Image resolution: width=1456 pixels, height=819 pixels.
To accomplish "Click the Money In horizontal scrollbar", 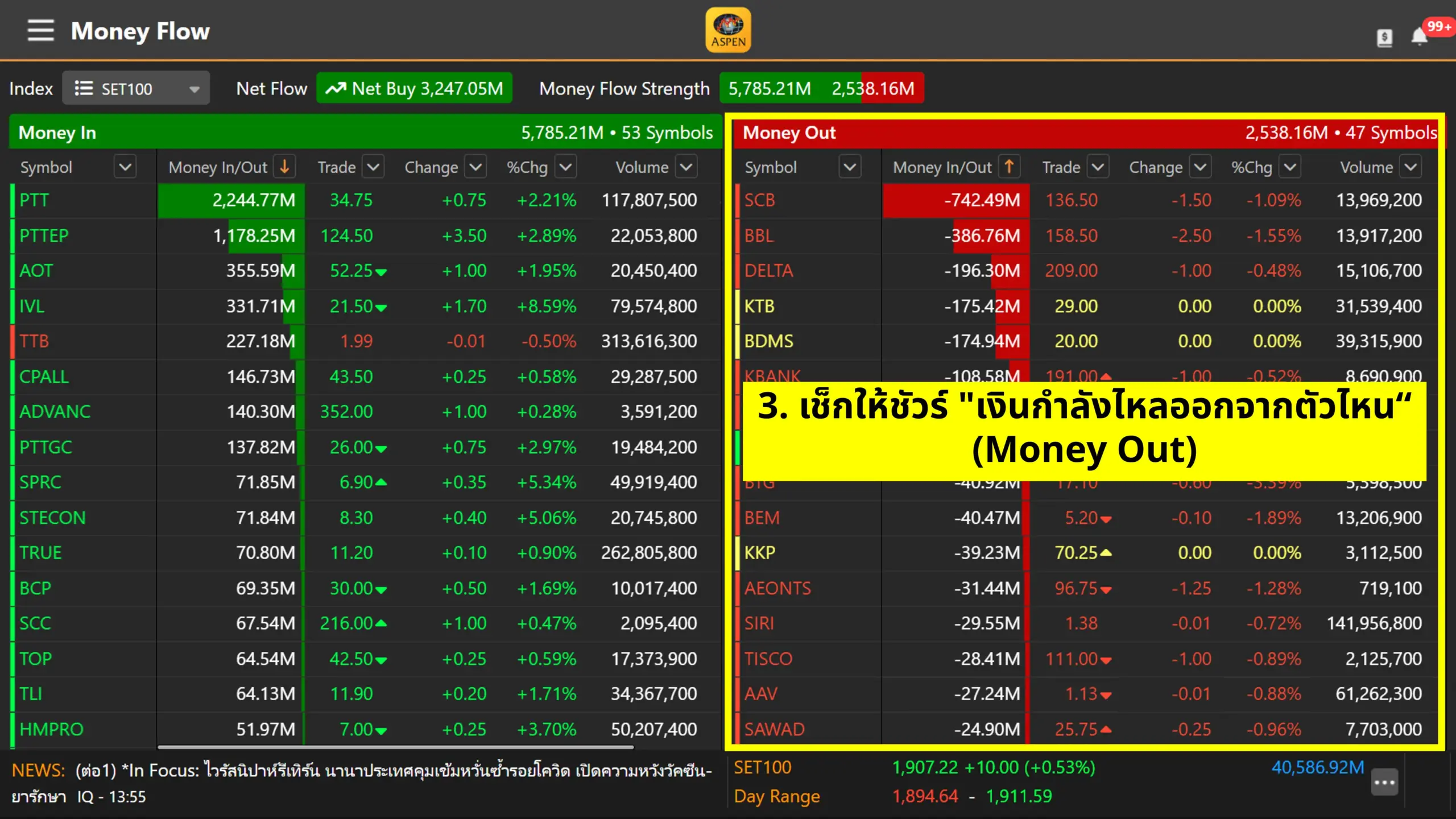I will pyautogui.click(x=395, y=747).
